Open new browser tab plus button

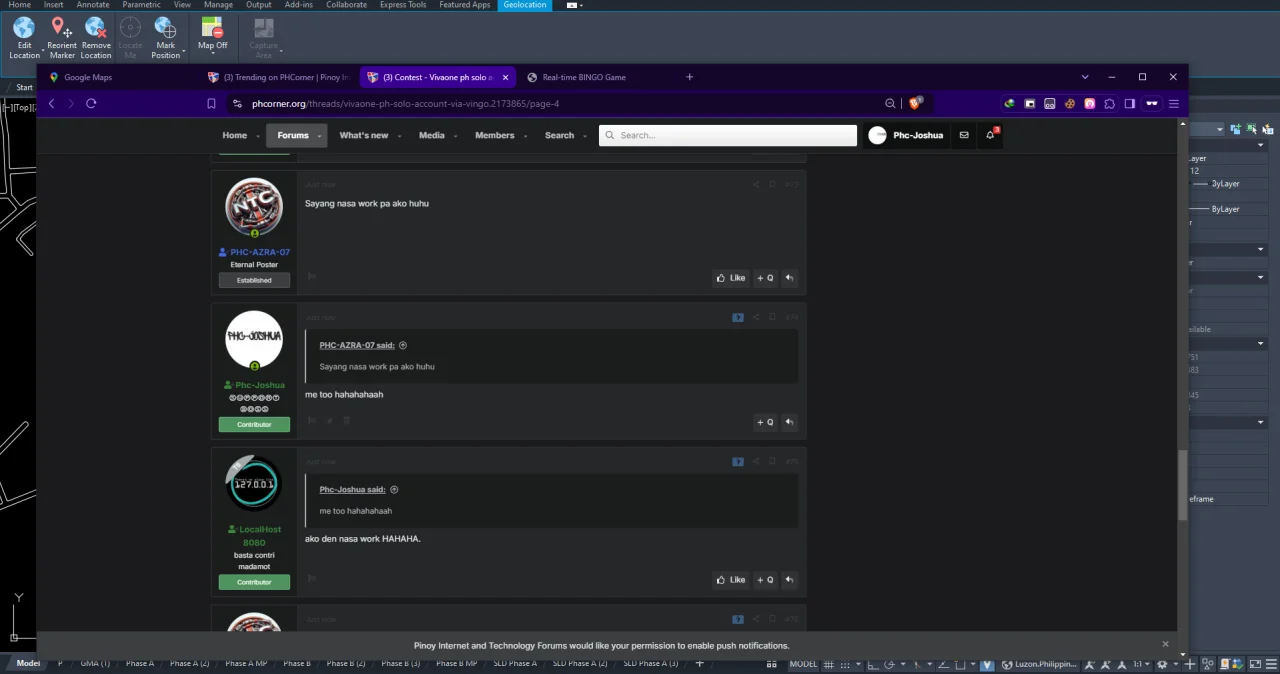pyautogui.click(x=689, y=77)
